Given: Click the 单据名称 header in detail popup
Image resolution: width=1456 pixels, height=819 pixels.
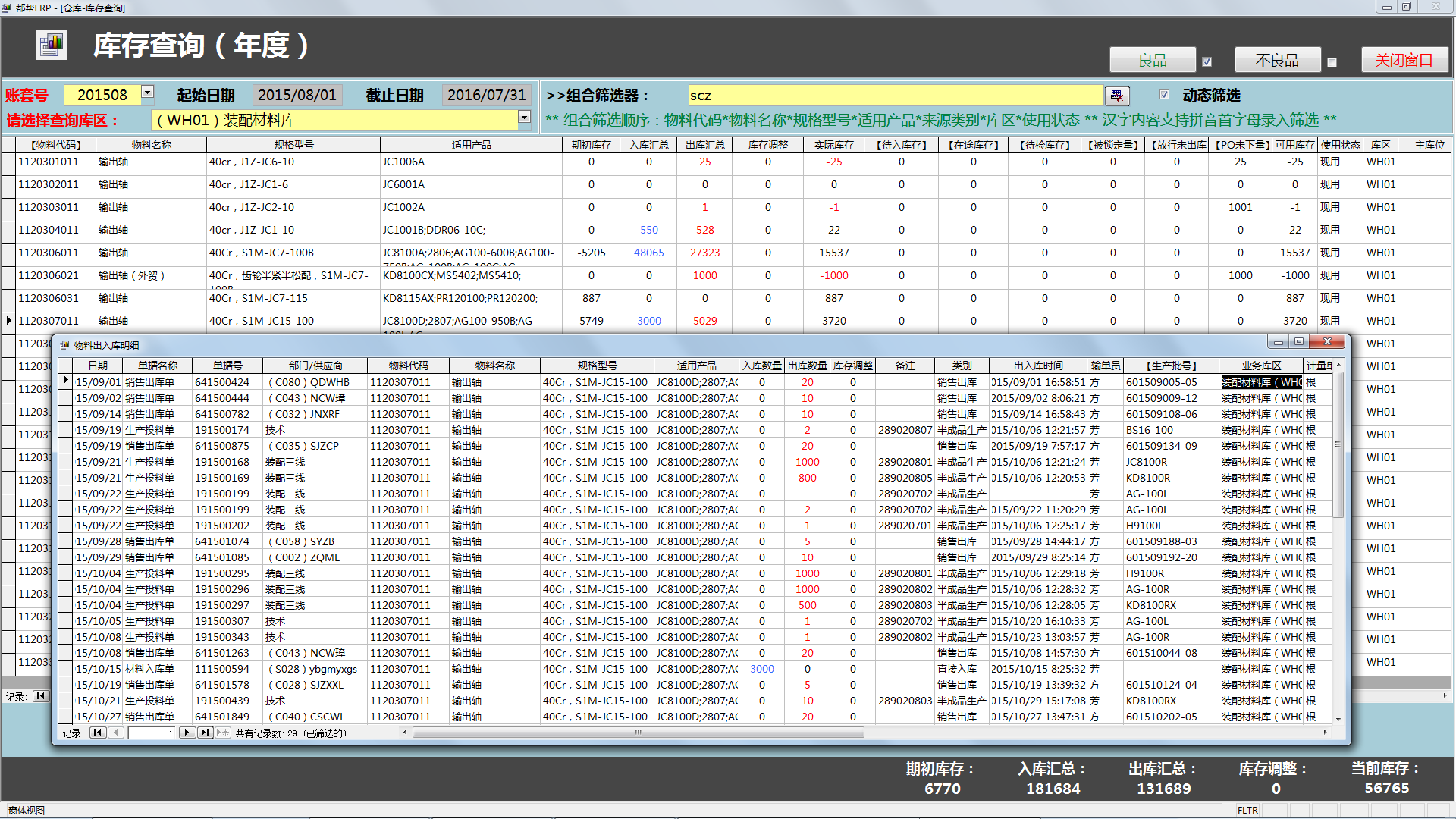Looking at the screenshot, I should tap(158, 366).
